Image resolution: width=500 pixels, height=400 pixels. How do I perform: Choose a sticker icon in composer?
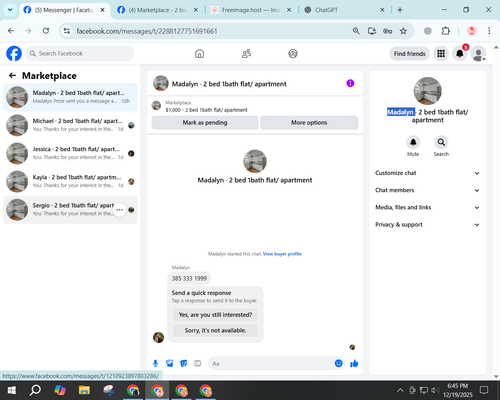pos(184,363)
